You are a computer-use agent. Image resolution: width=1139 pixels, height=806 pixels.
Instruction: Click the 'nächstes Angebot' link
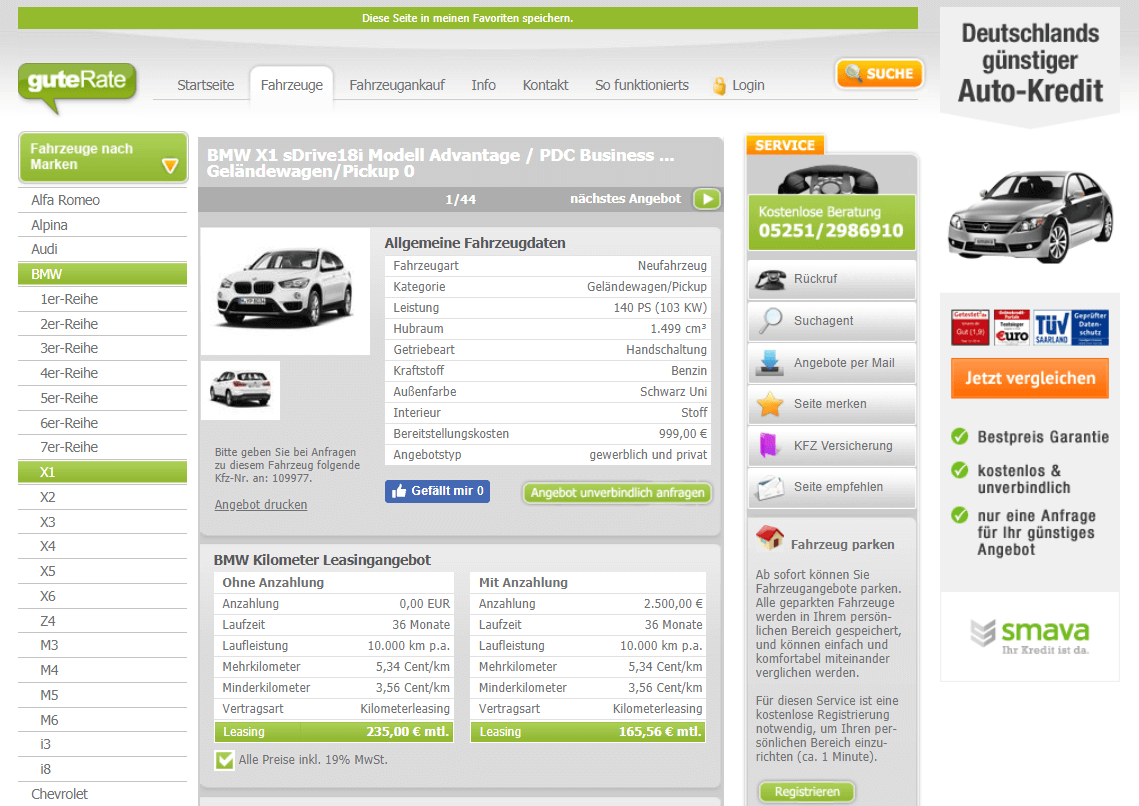[x=625, y=198]
